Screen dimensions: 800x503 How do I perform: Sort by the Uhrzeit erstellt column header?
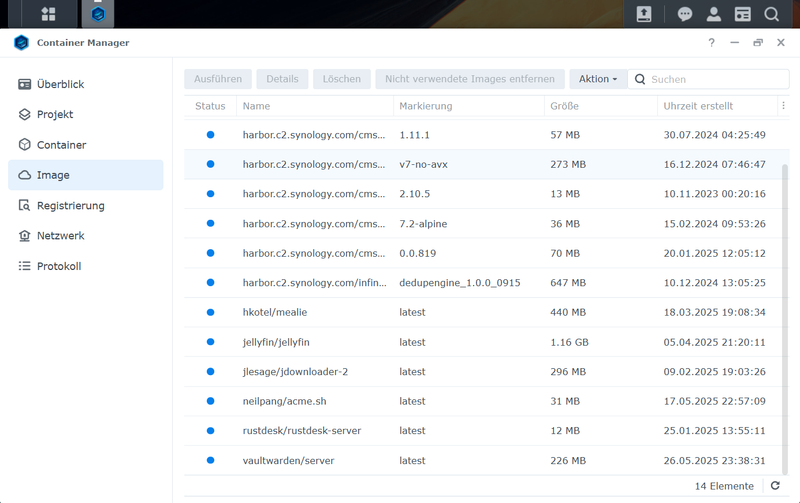[x=717, y=106]
